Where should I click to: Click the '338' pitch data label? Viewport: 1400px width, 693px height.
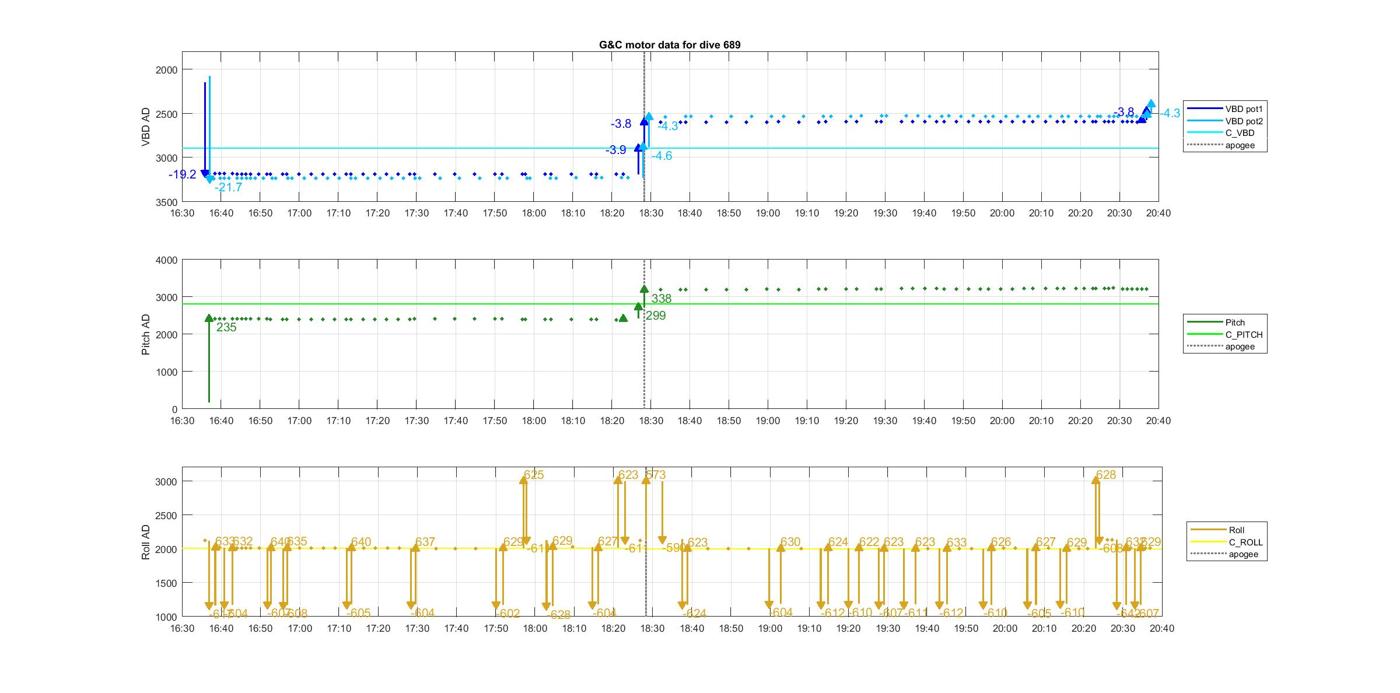[x=661, y=299]
